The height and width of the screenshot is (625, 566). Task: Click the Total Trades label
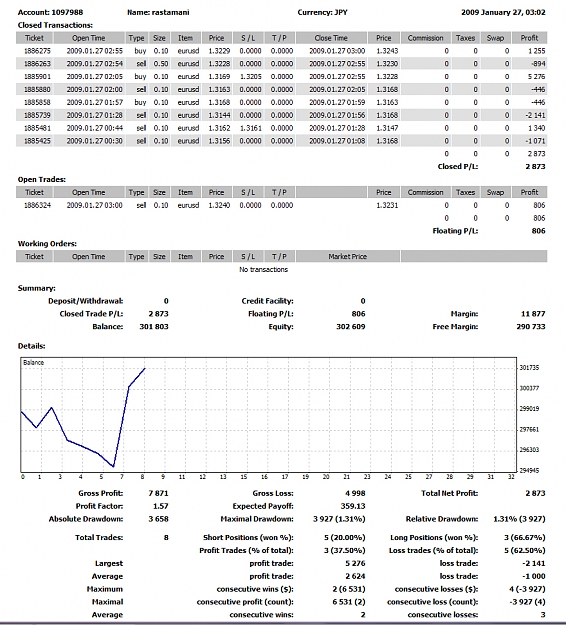[99, 537]
